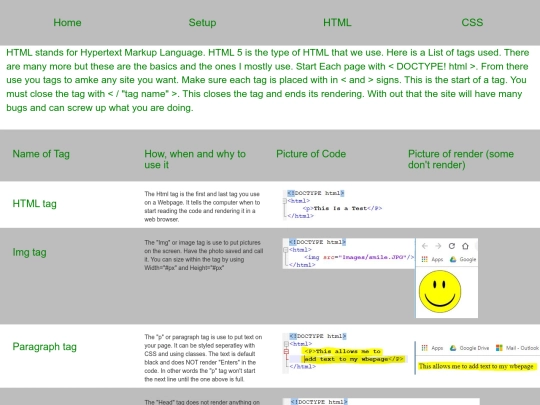Click Google Drive icon in Paragraph render picture
Screen dimensions: 540x405
point(453,348)
